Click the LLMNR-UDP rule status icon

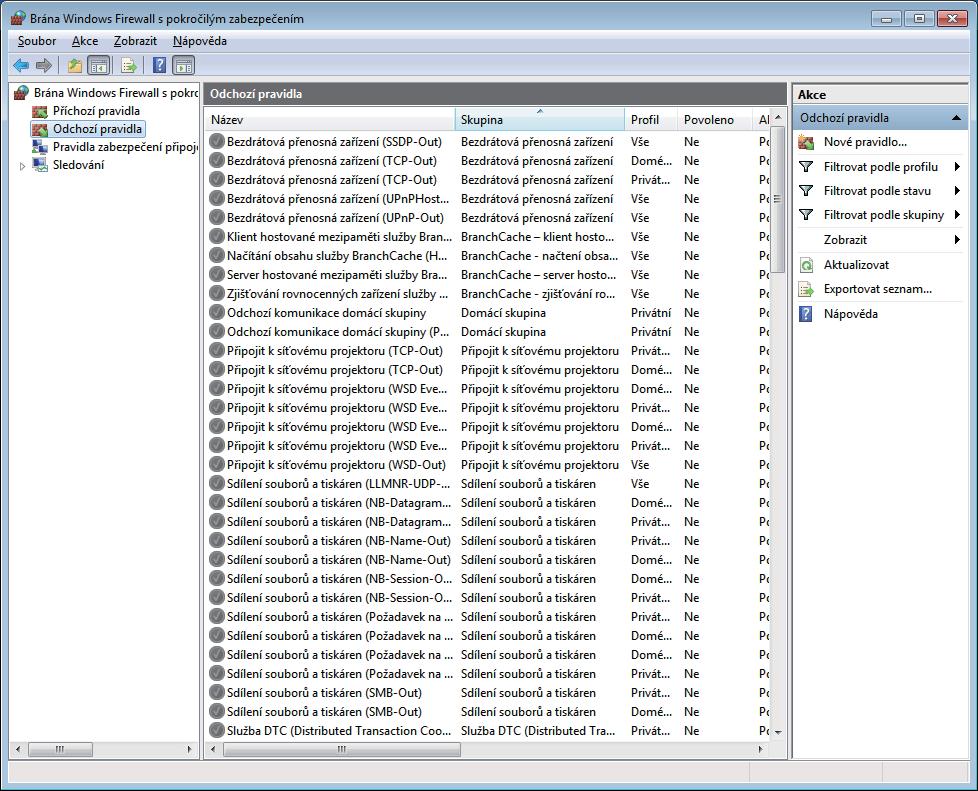tap(216, 483)
